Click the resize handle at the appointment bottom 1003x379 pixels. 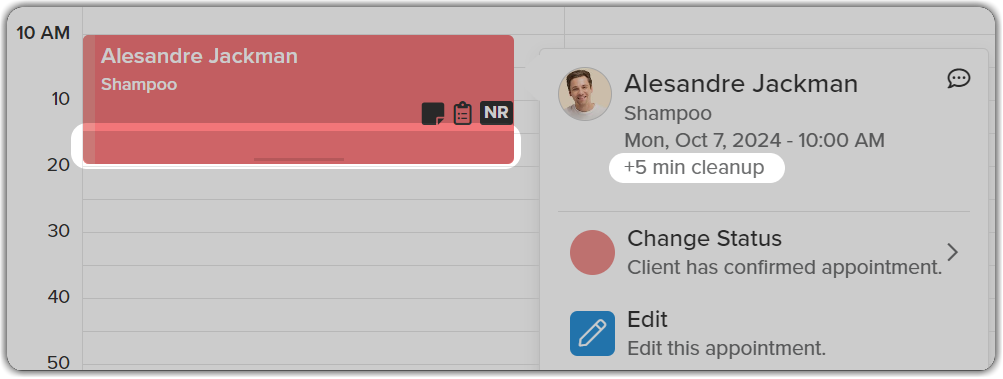click(x=299, y=159)
